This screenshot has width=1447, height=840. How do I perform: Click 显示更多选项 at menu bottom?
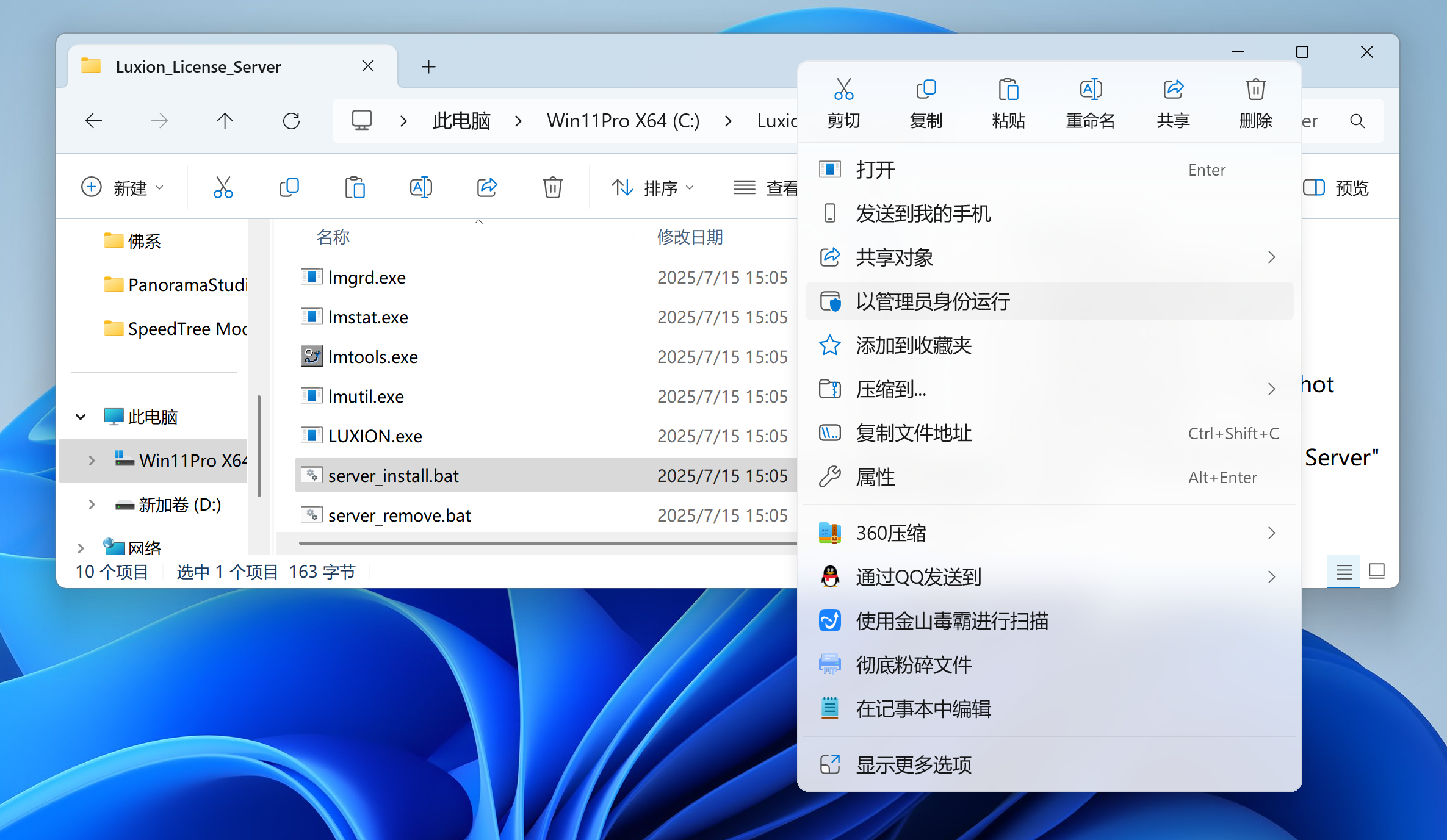pyautogui.click(x=914, y=764)
